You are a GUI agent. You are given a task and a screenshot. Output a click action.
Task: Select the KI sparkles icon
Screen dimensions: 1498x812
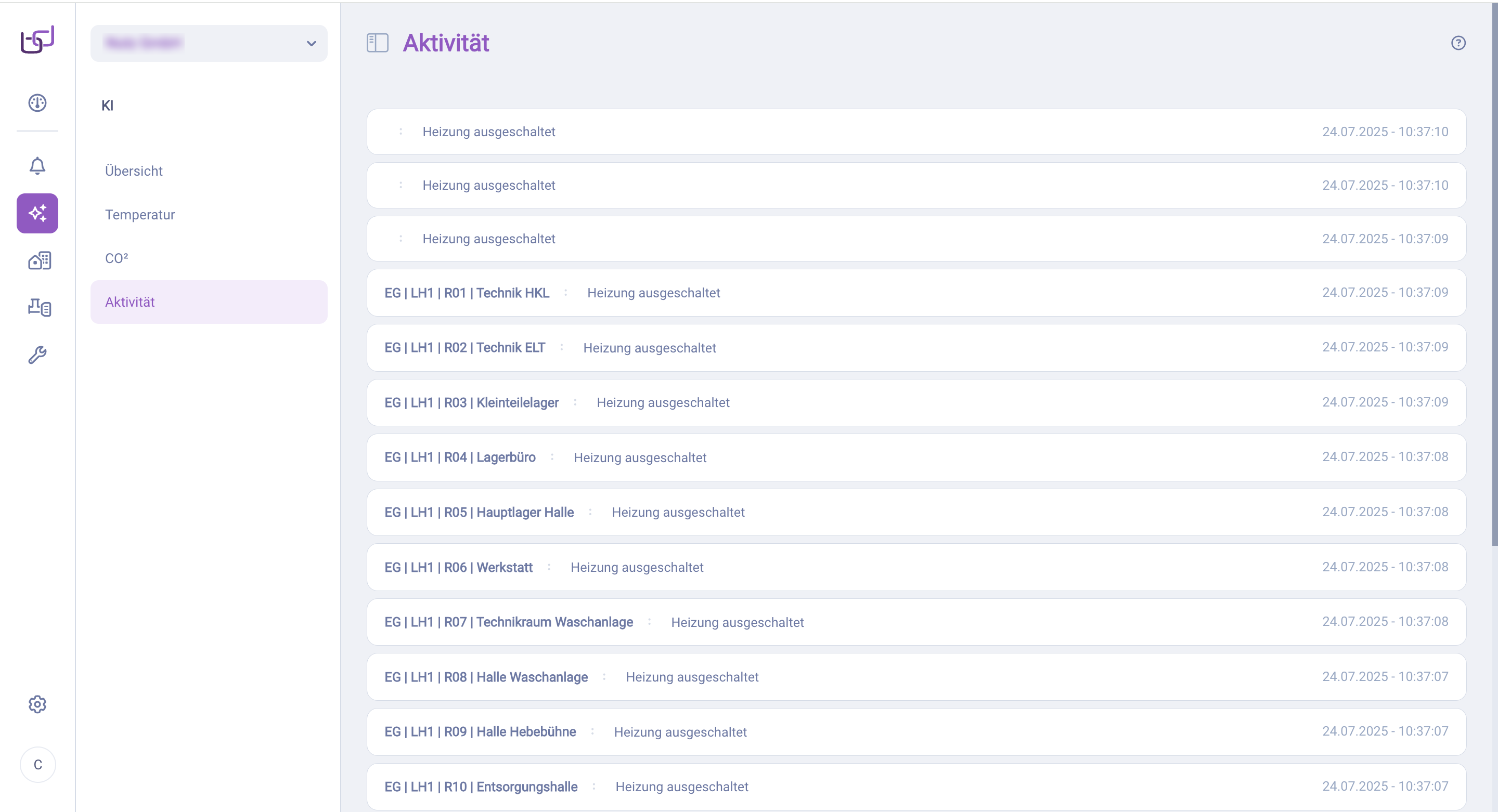tap(37, 213)
